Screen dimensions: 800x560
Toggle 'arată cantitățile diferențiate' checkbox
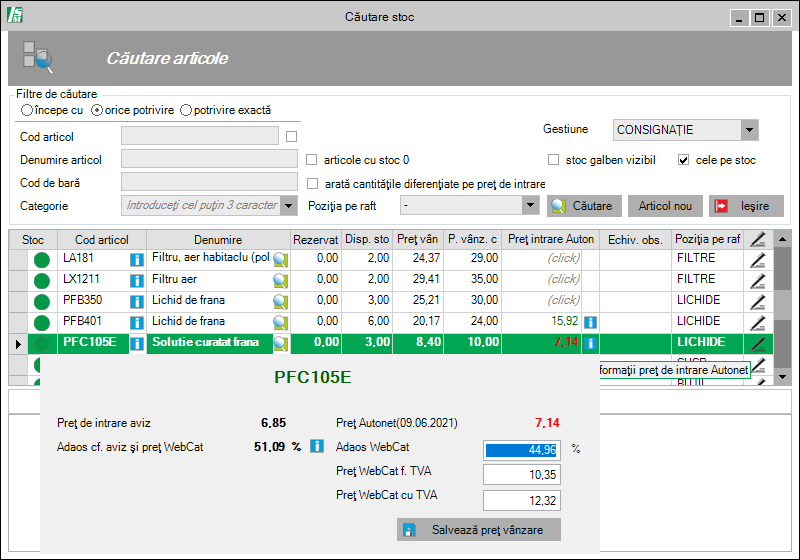(x=312, y=184)
